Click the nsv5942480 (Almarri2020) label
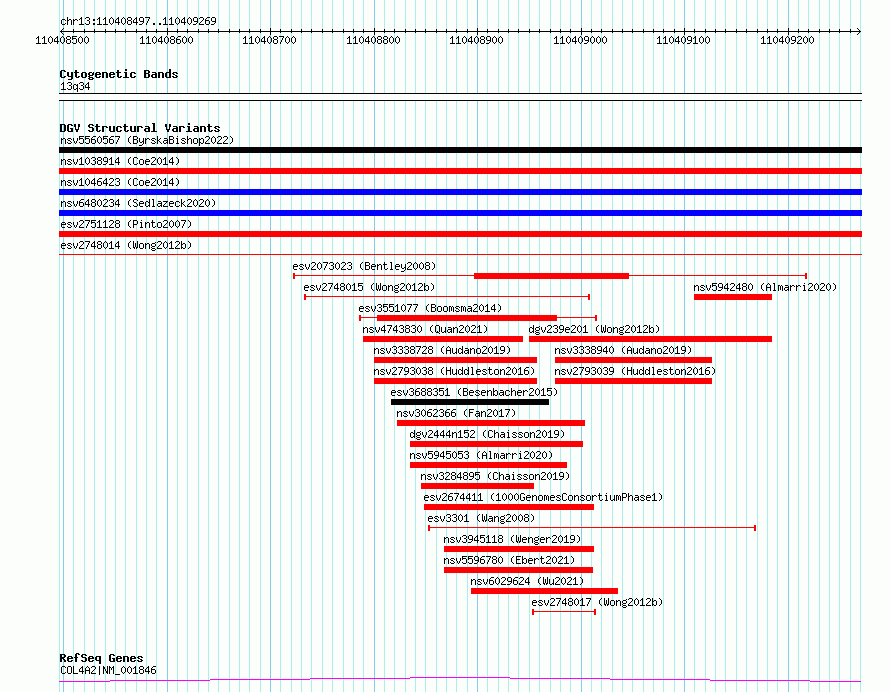This screenshot has width=890, height=692. (x=765, y=287)
